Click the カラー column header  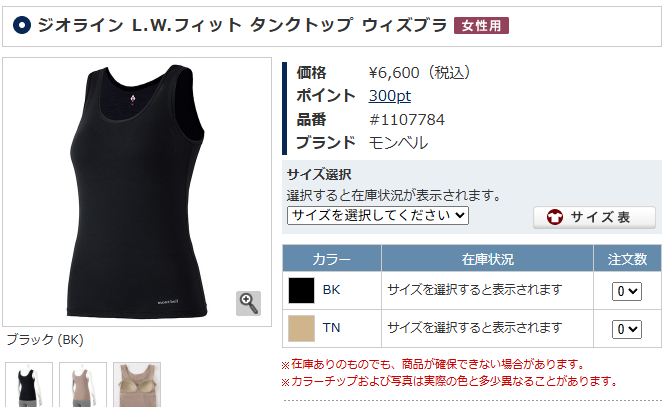pyautogui.click(x=332, y=259)
